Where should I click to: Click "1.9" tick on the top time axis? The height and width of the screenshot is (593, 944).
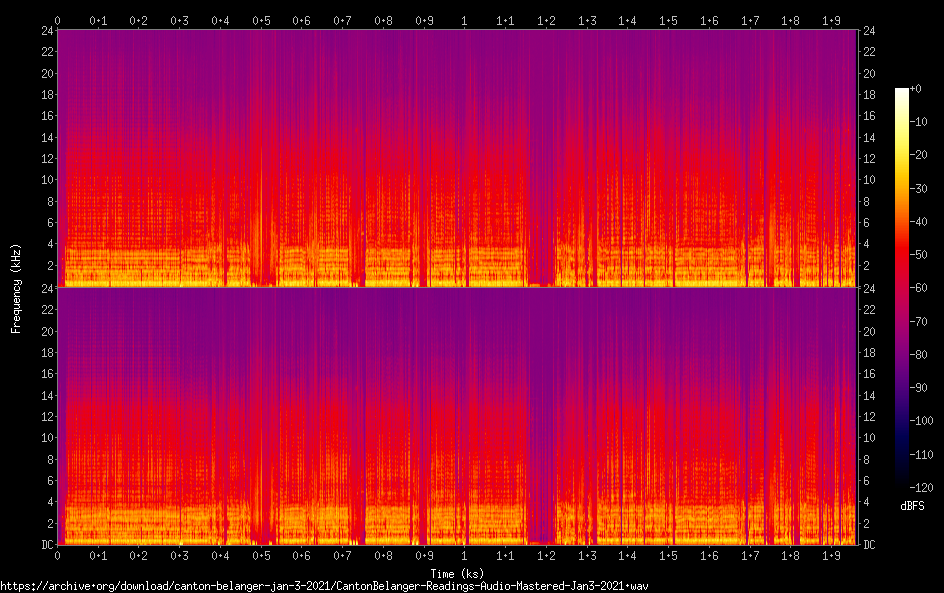tap(831, 21)
